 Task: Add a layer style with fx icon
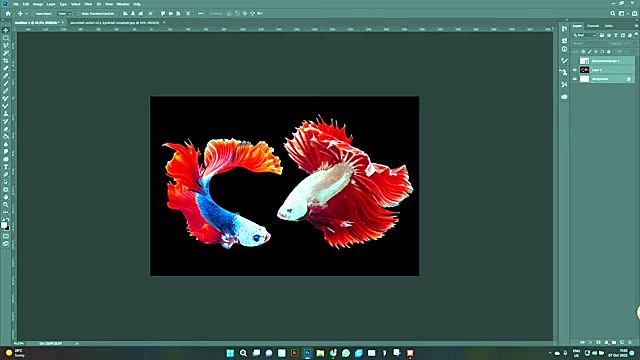pos(590,342)
